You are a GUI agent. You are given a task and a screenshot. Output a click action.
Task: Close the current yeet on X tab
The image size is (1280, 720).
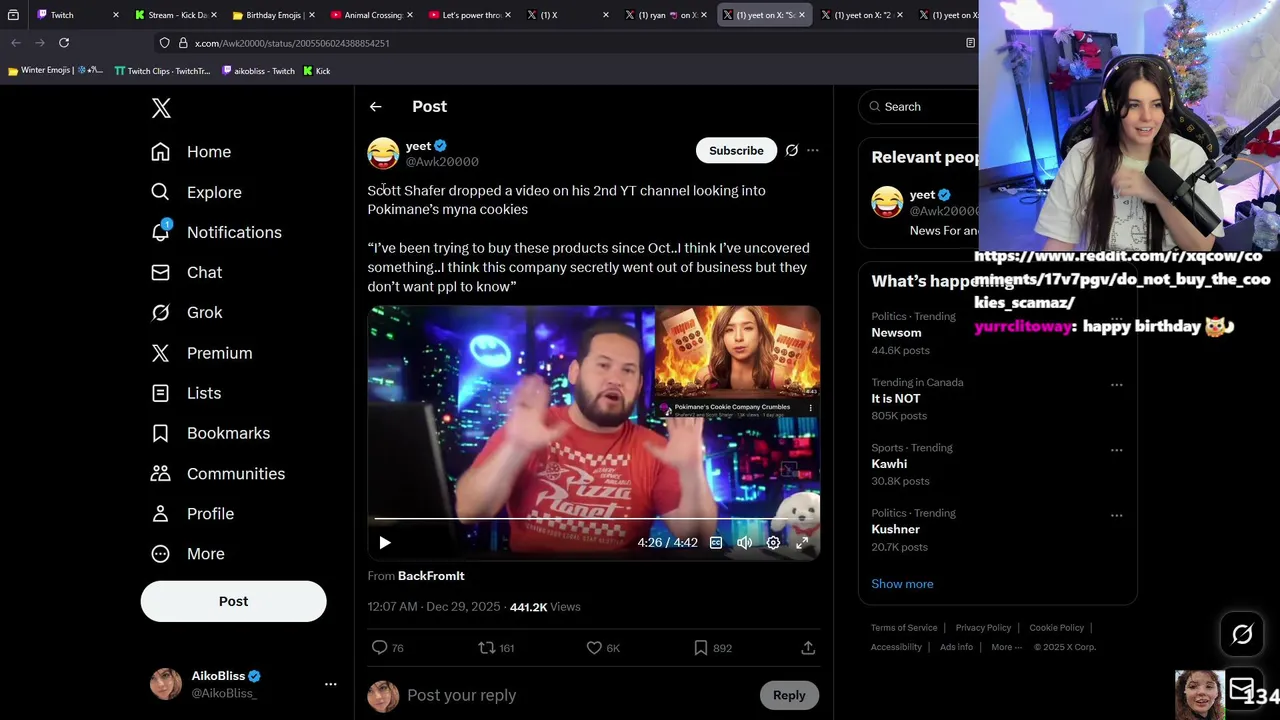[x=802, y=15]
